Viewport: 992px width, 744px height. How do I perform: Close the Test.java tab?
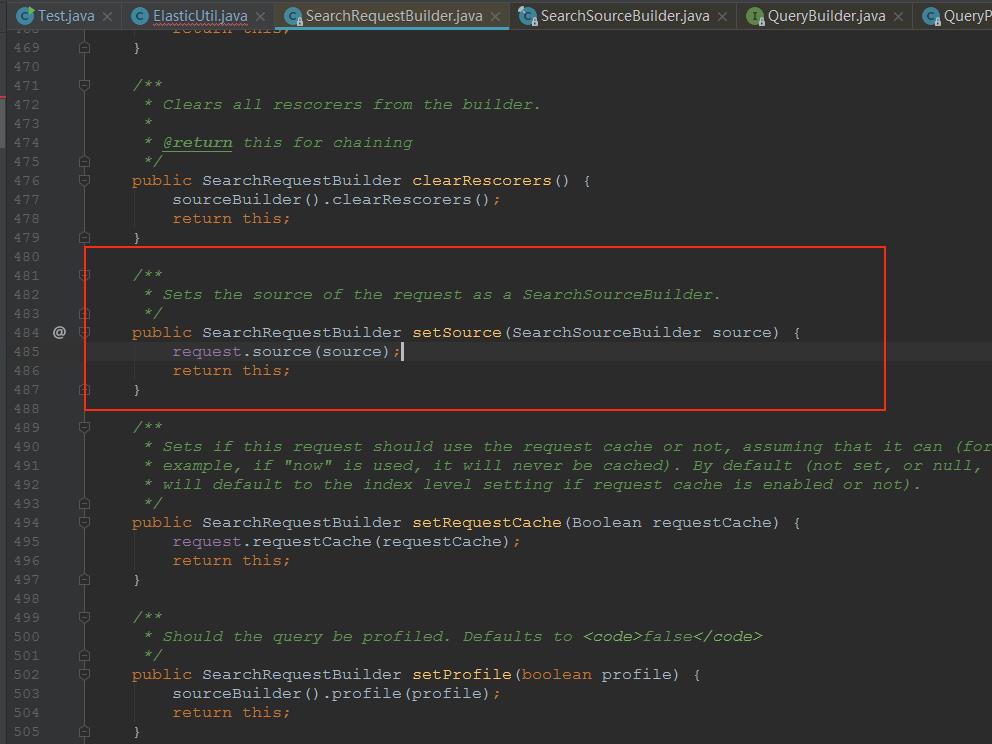point(108,16)
